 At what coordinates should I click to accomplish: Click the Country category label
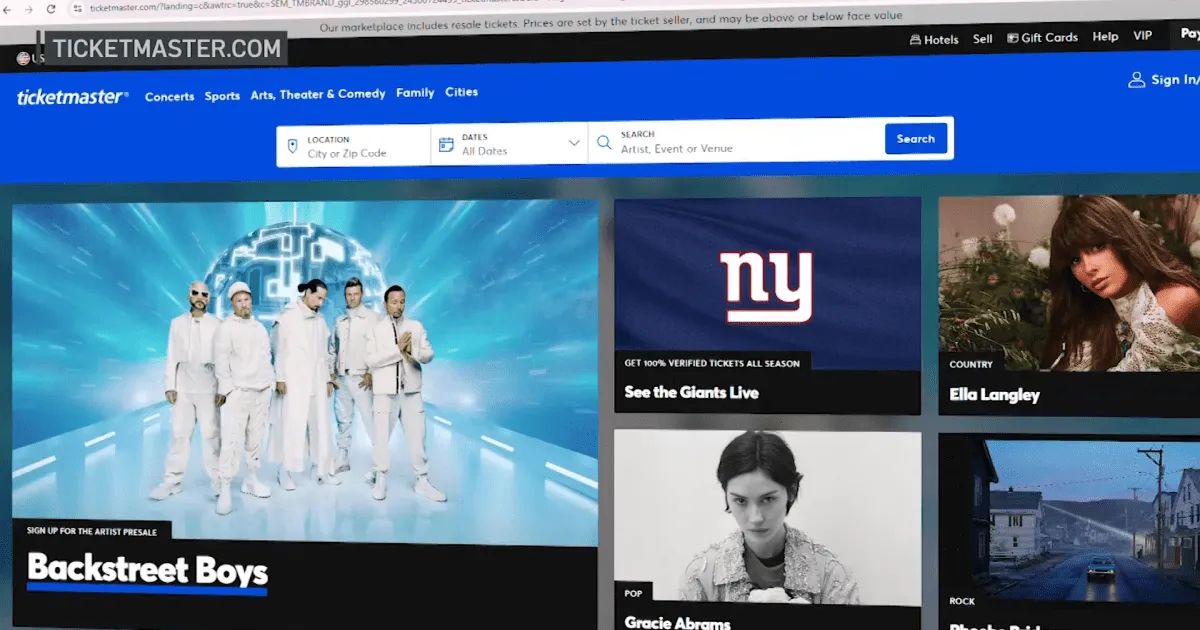coord(971,365)
